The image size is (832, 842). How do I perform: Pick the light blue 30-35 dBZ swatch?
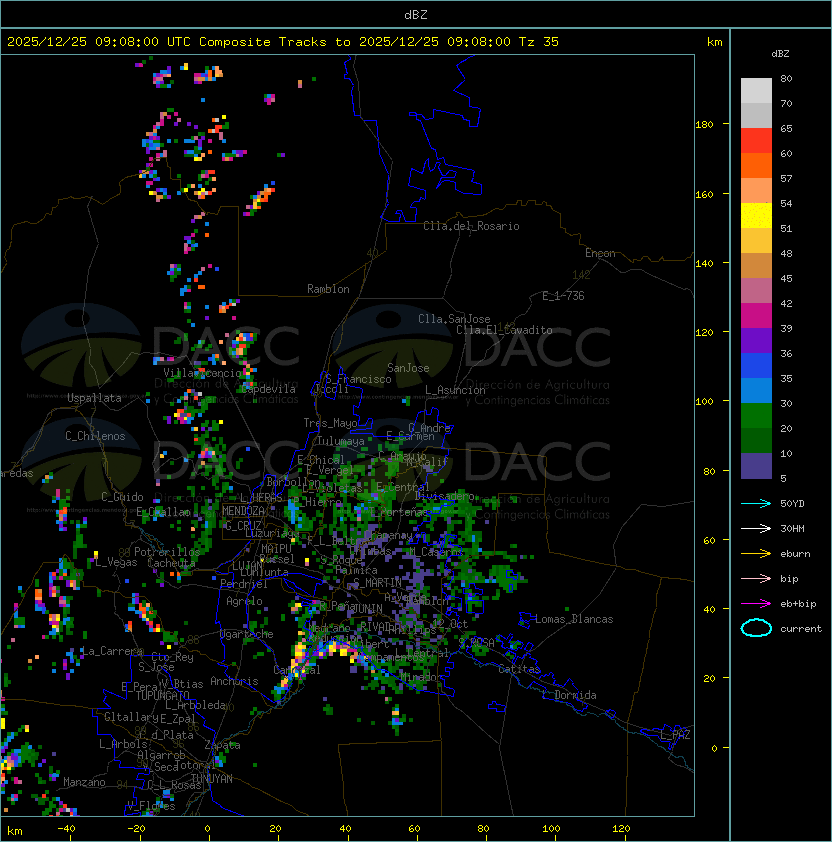(756, 390)
